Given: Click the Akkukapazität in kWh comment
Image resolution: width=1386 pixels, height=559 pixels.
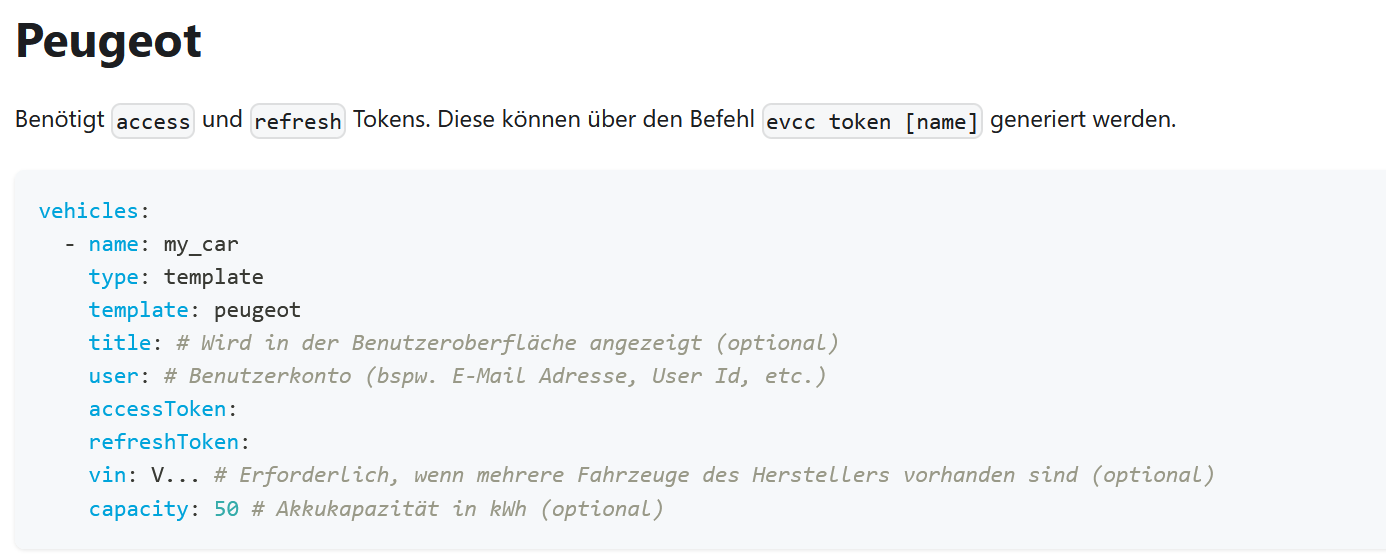Looking at the screenshot, I should pos(457,508).
